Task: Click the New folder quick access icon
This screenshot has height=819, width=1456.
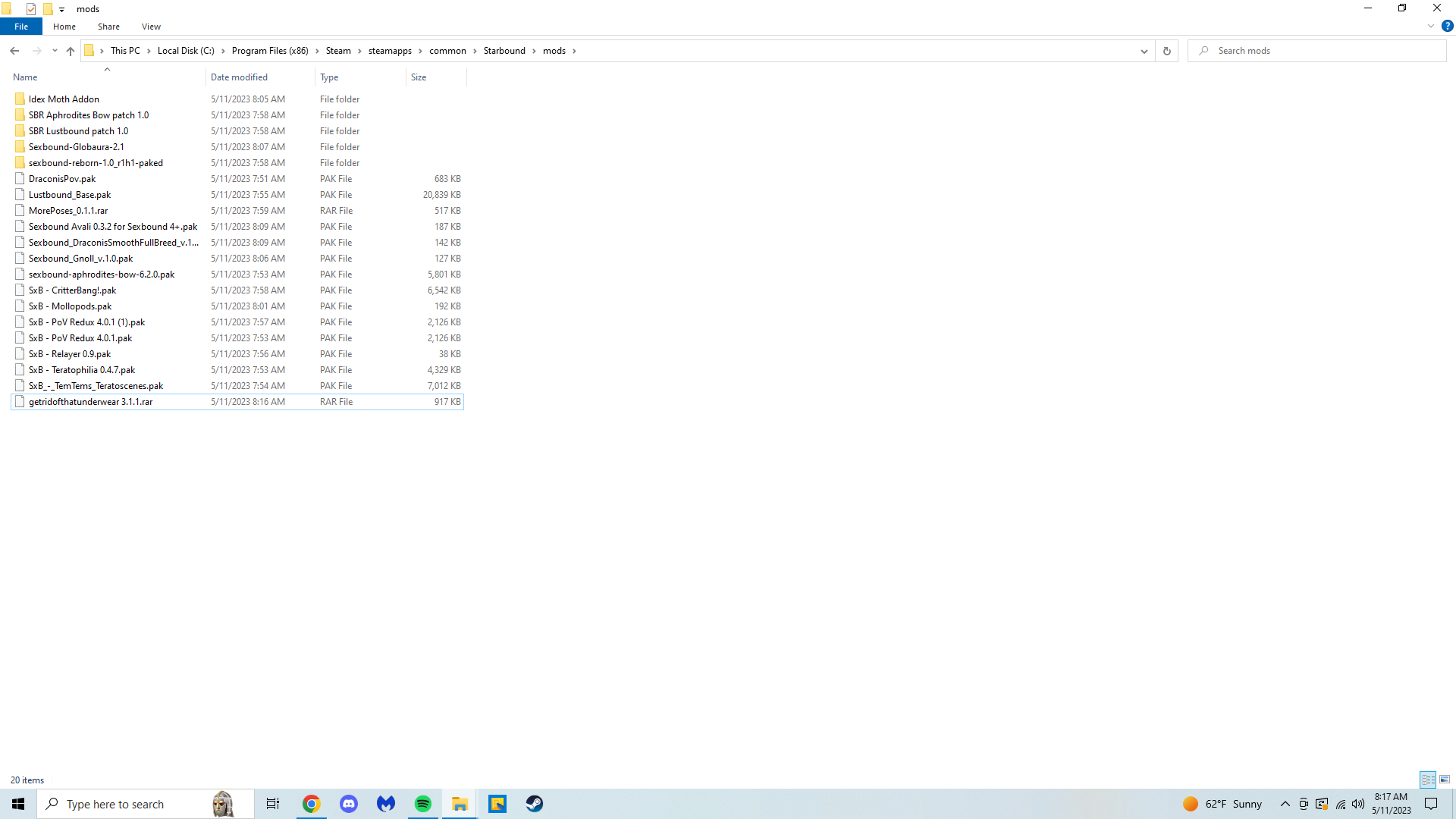Action: click(x=48, y=9)
